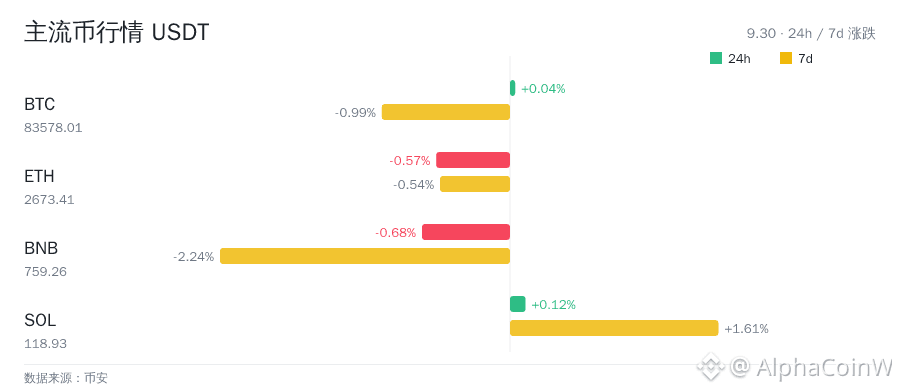Select the SOL coin label
Image resolution: width=900 pixels, height=392 pixels.
(x=40, y=320)
